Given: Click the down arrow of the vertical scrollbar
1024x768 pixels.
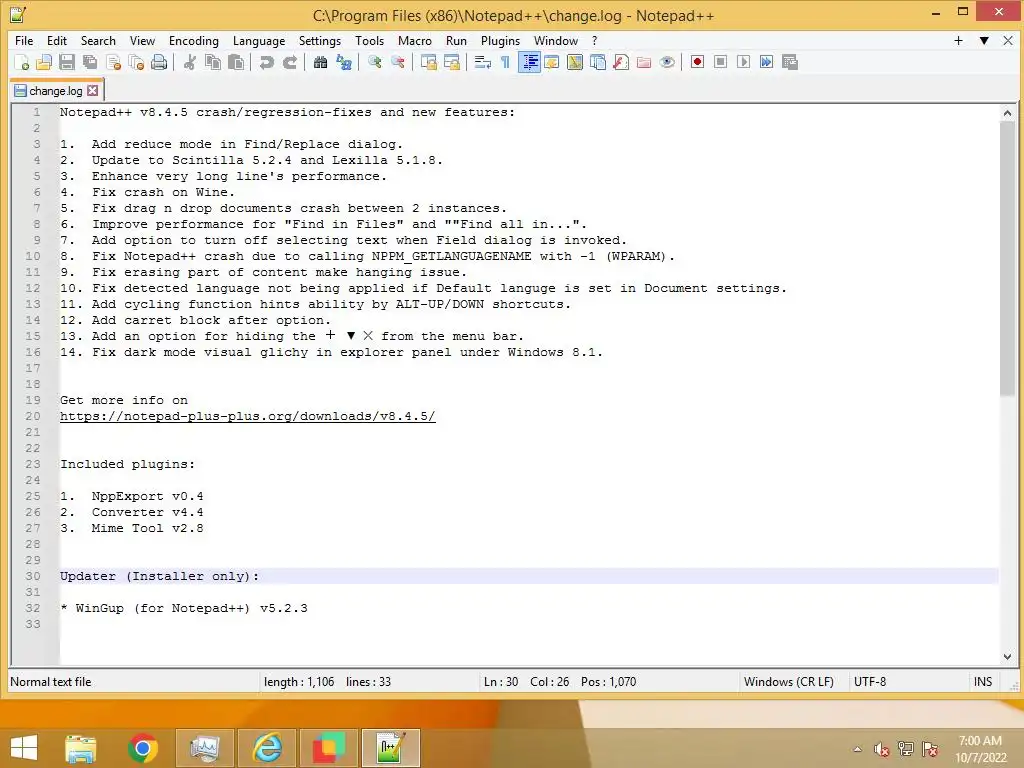Looking at the screenshot, I should [x=1007, y=657].
